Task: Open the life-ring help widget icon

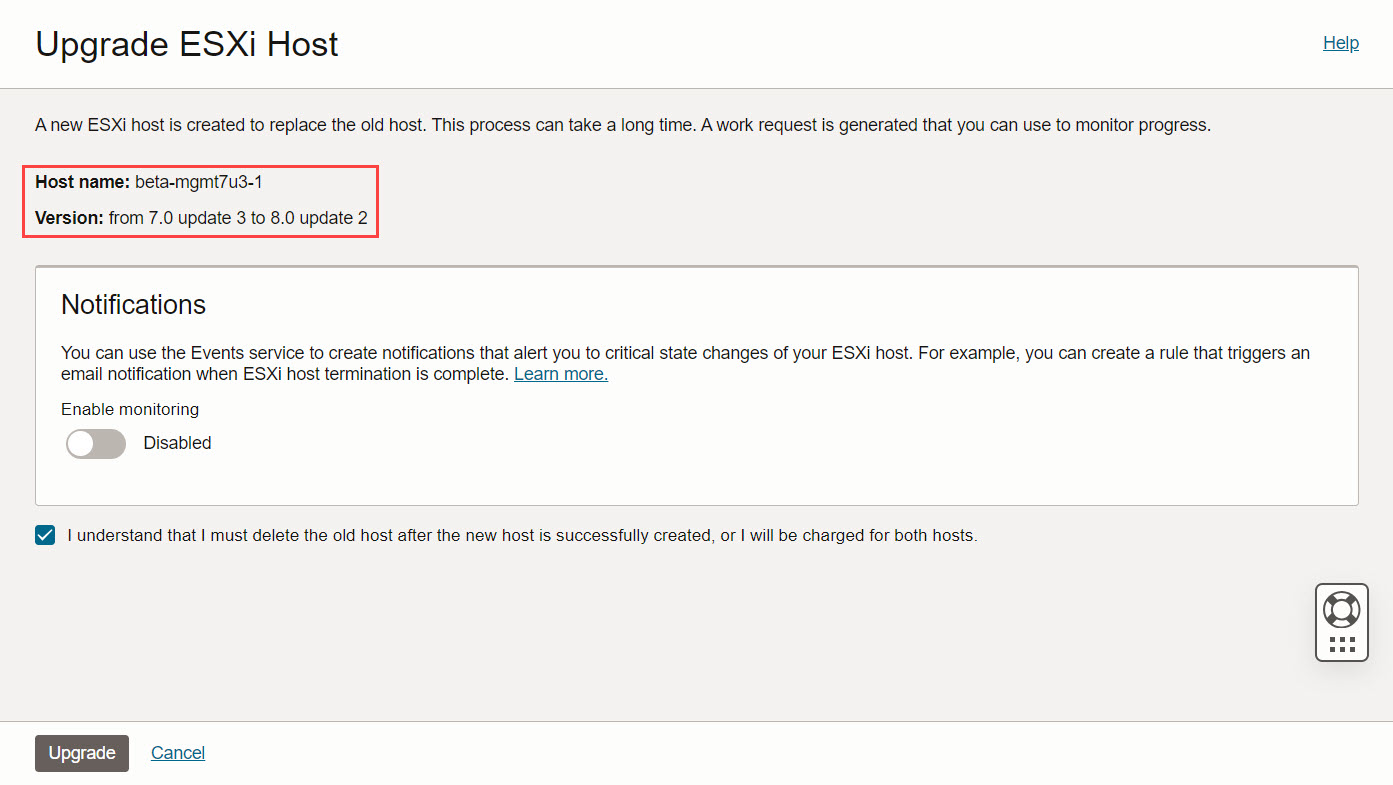Action: click(x=1341, y=609)
